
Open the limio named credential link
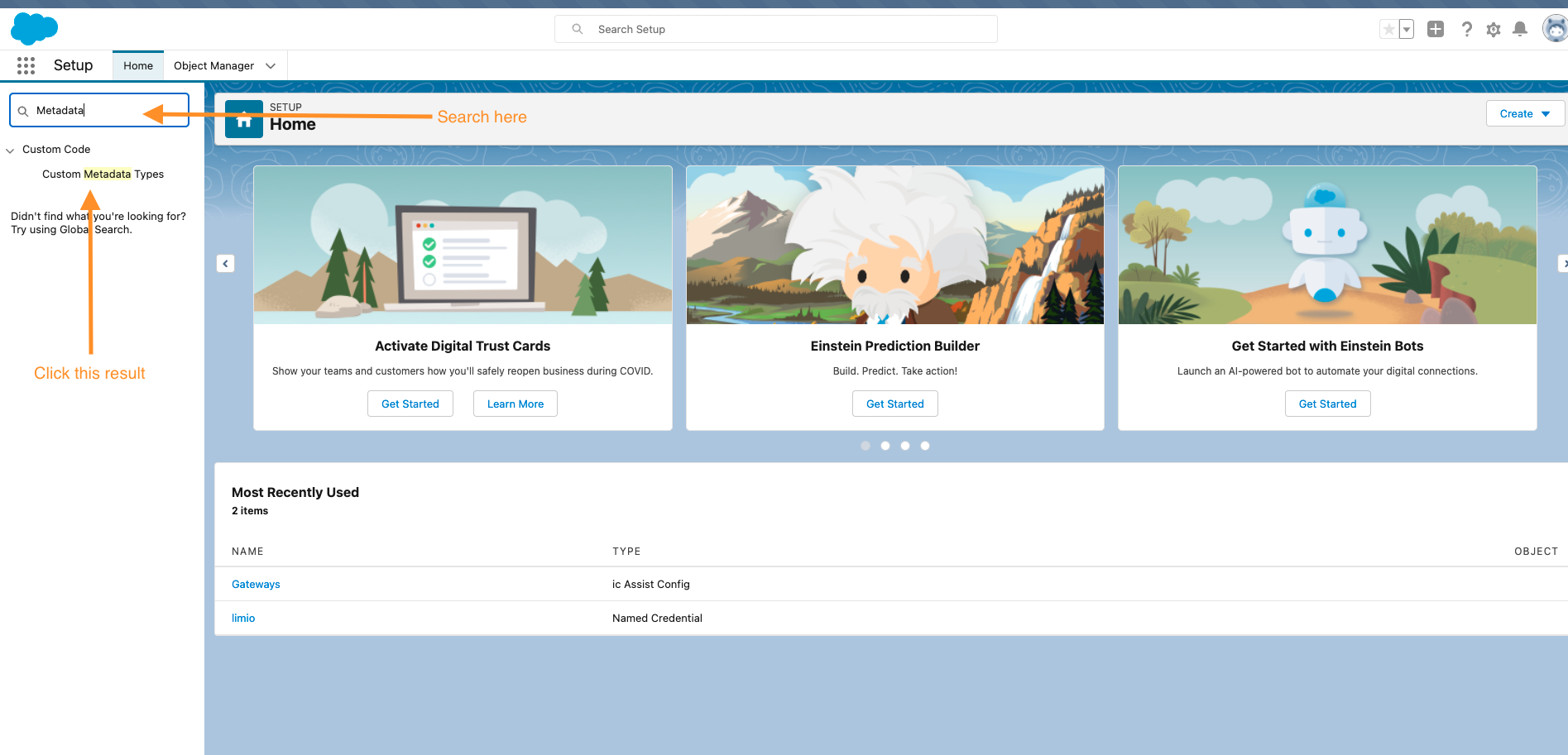pyautogui.click(x=243, y=618)
